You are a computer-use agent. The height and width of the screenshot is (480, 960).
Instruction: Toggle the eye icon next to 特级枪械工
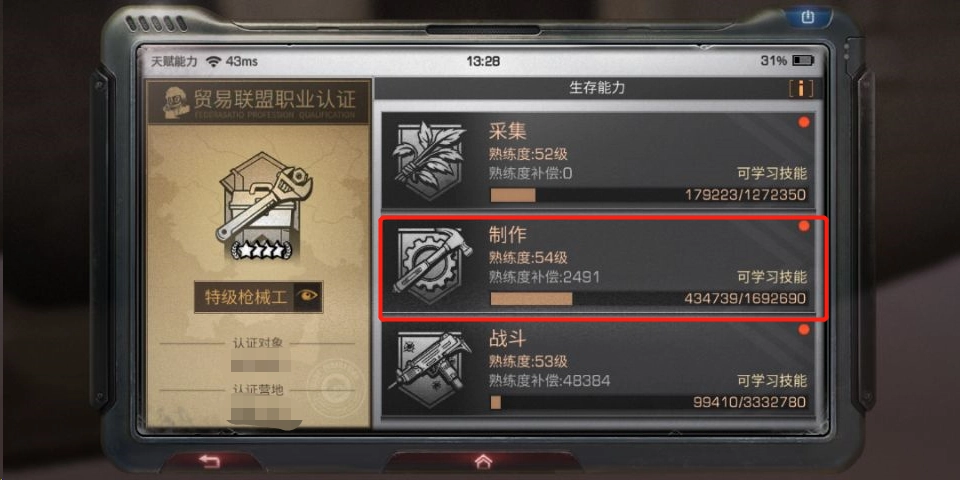click(x=307, y=297)
